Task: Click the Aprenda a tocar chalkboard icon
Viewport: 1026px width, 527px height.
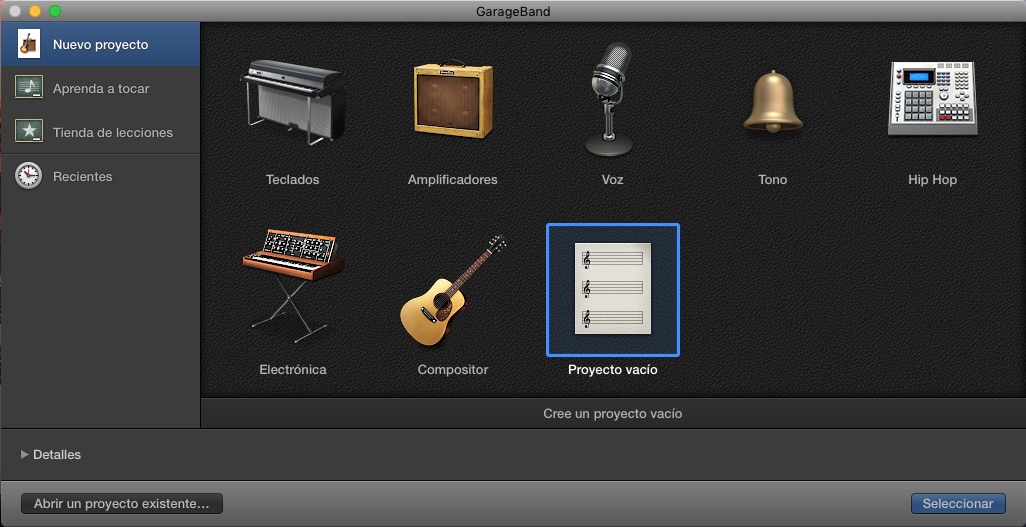Action: point(29,88)
